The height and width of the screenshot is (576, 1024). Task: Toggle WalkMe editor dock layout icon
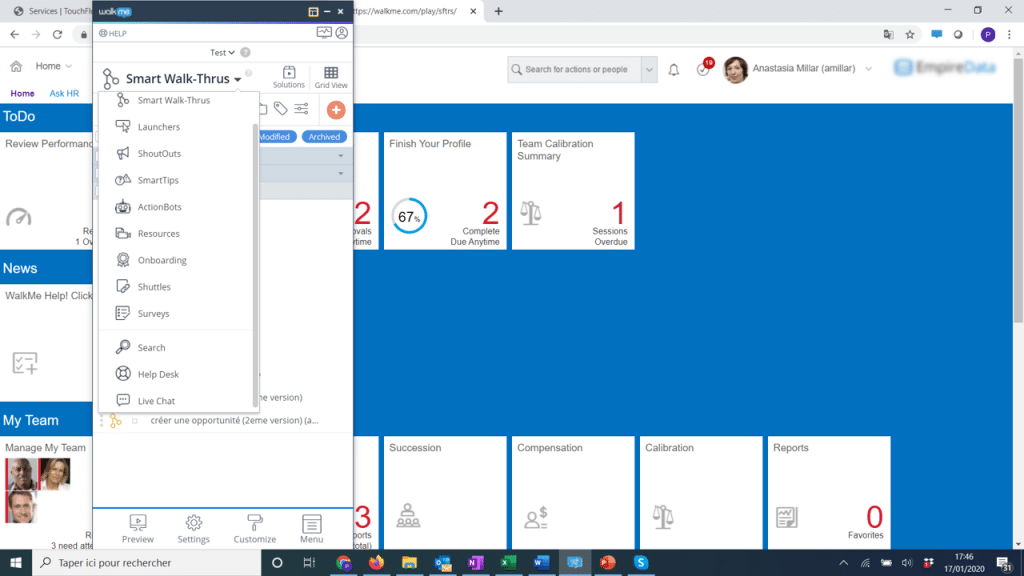coord(313,12)
